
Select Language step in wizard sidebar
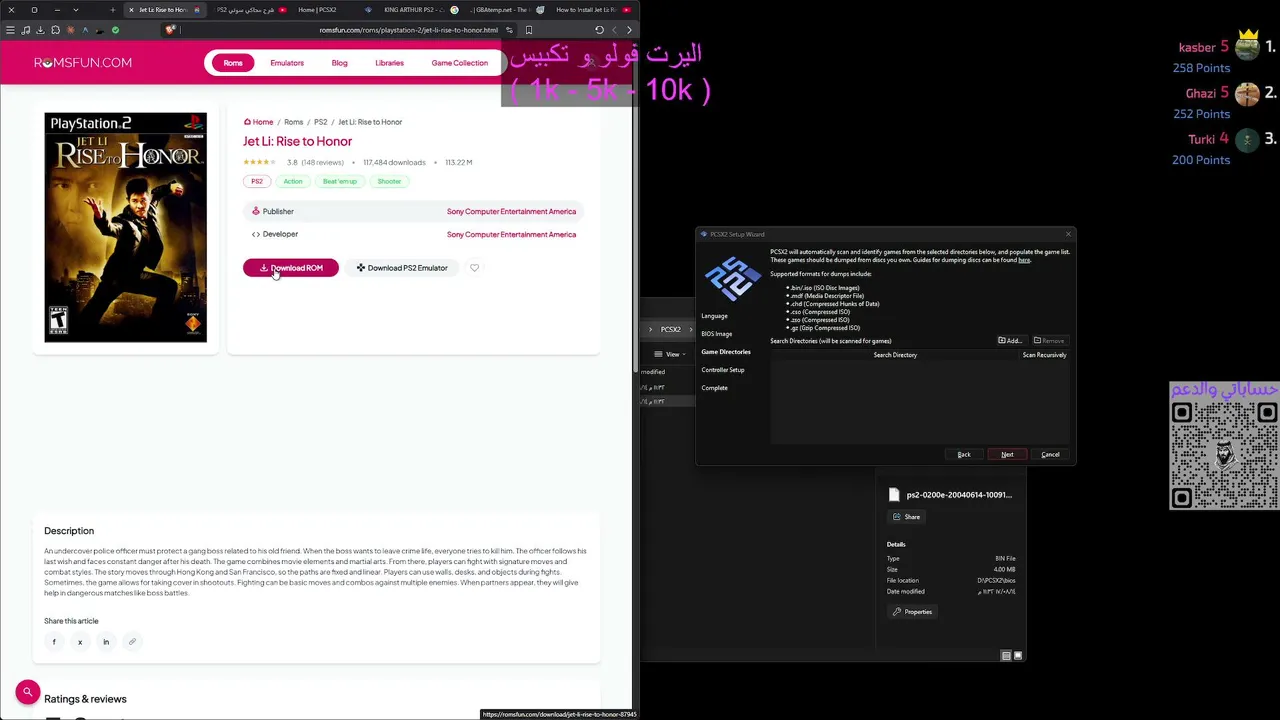coord(714,316)
